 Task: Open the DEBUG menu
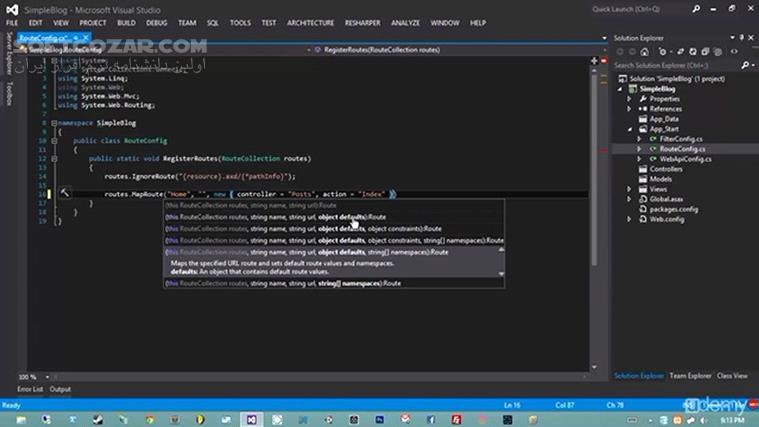(156, 23)
